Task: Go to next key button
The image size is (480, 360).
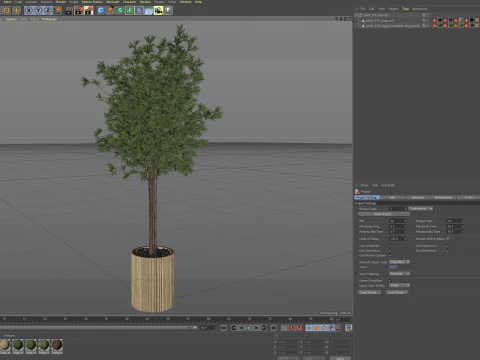Action: pos(263,328)
